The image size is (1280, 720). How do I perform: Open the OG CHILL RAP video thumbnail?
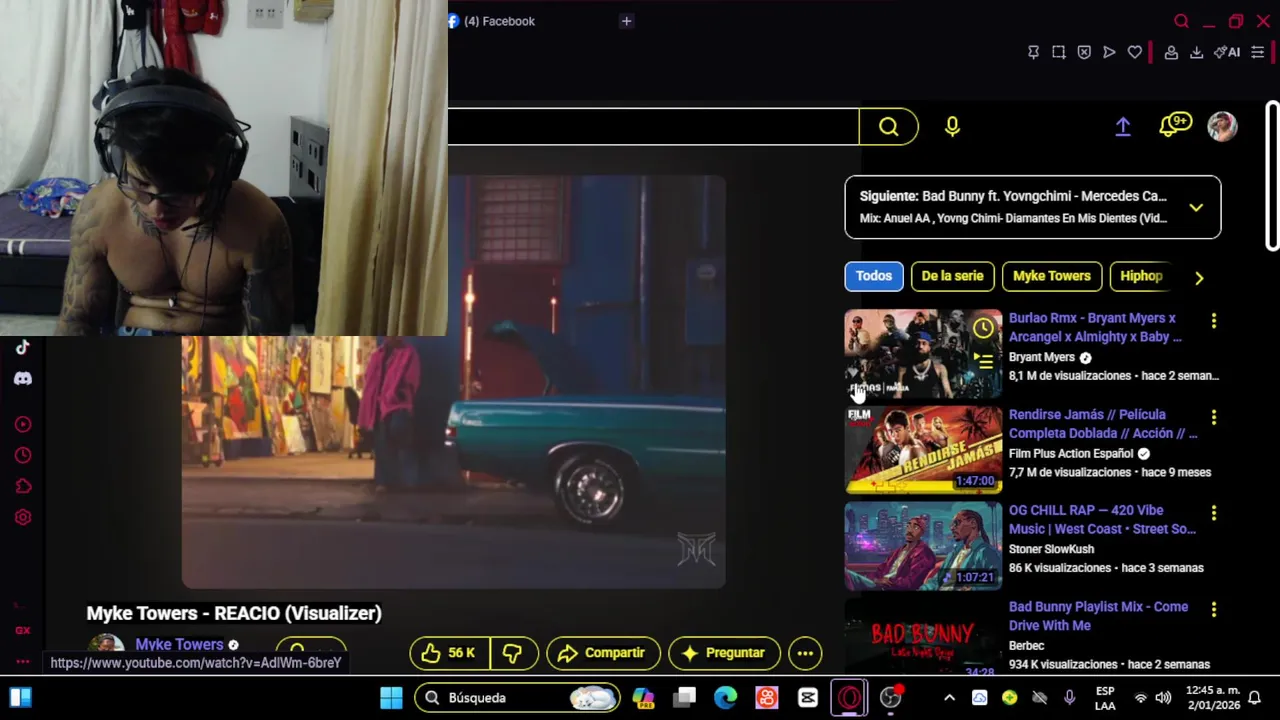click(923, 546)
